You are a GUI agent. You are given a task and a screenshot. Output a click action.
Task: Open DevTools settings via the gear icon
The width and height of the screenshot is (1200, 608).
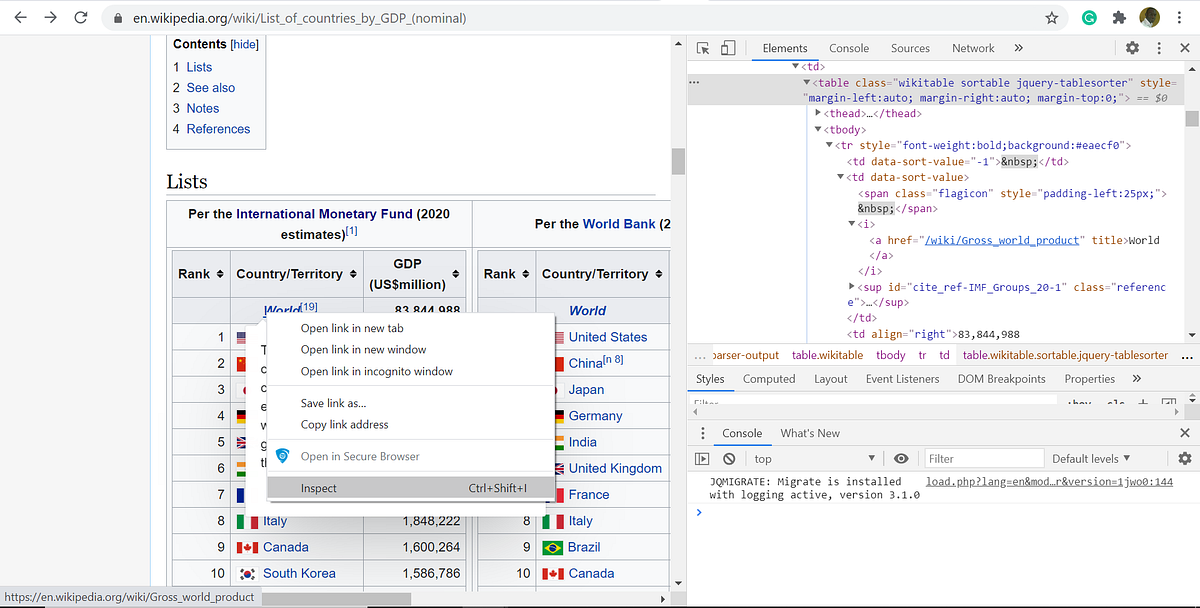[x=1132, y=47]
